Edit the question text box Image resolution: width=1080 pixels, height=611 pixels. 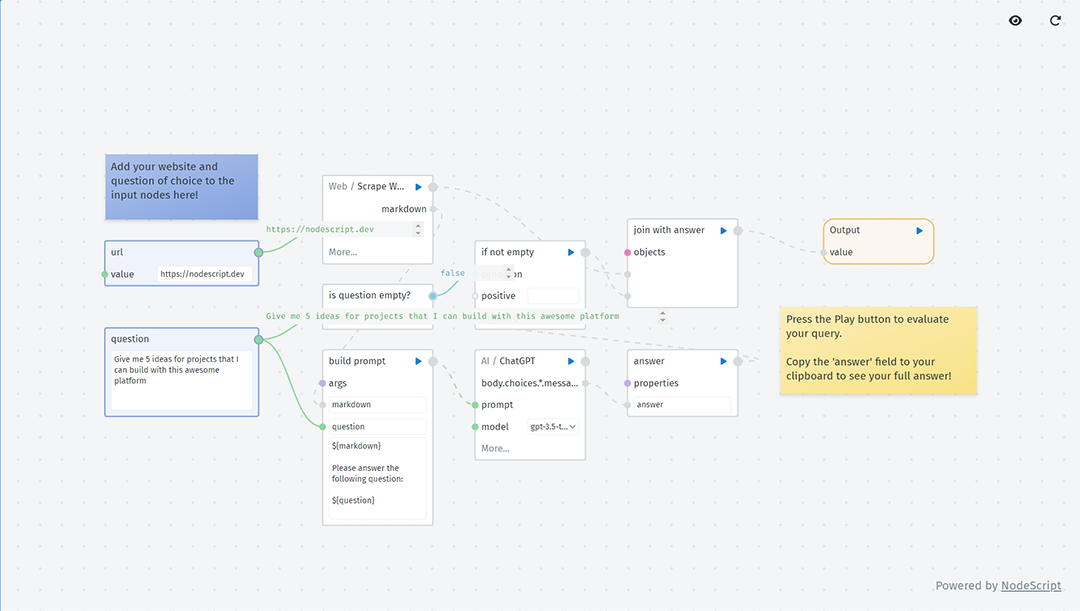[182, 380]
